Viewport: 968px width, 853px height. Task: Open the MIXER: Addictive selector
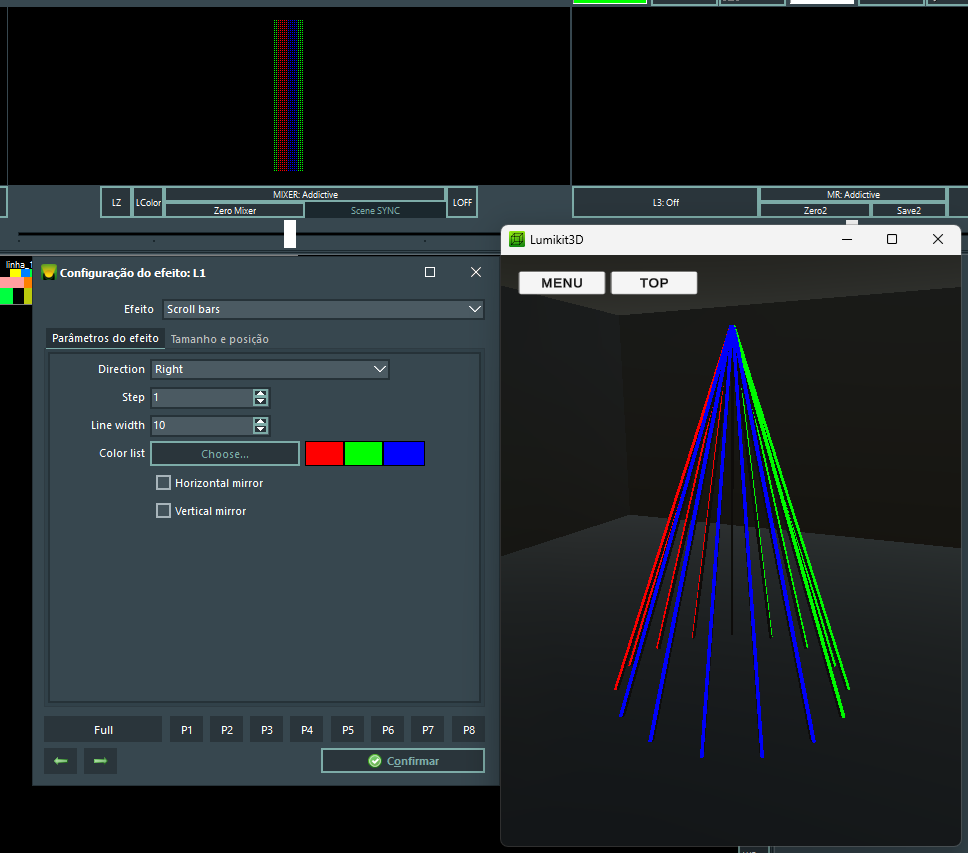[x=305, y=194]
